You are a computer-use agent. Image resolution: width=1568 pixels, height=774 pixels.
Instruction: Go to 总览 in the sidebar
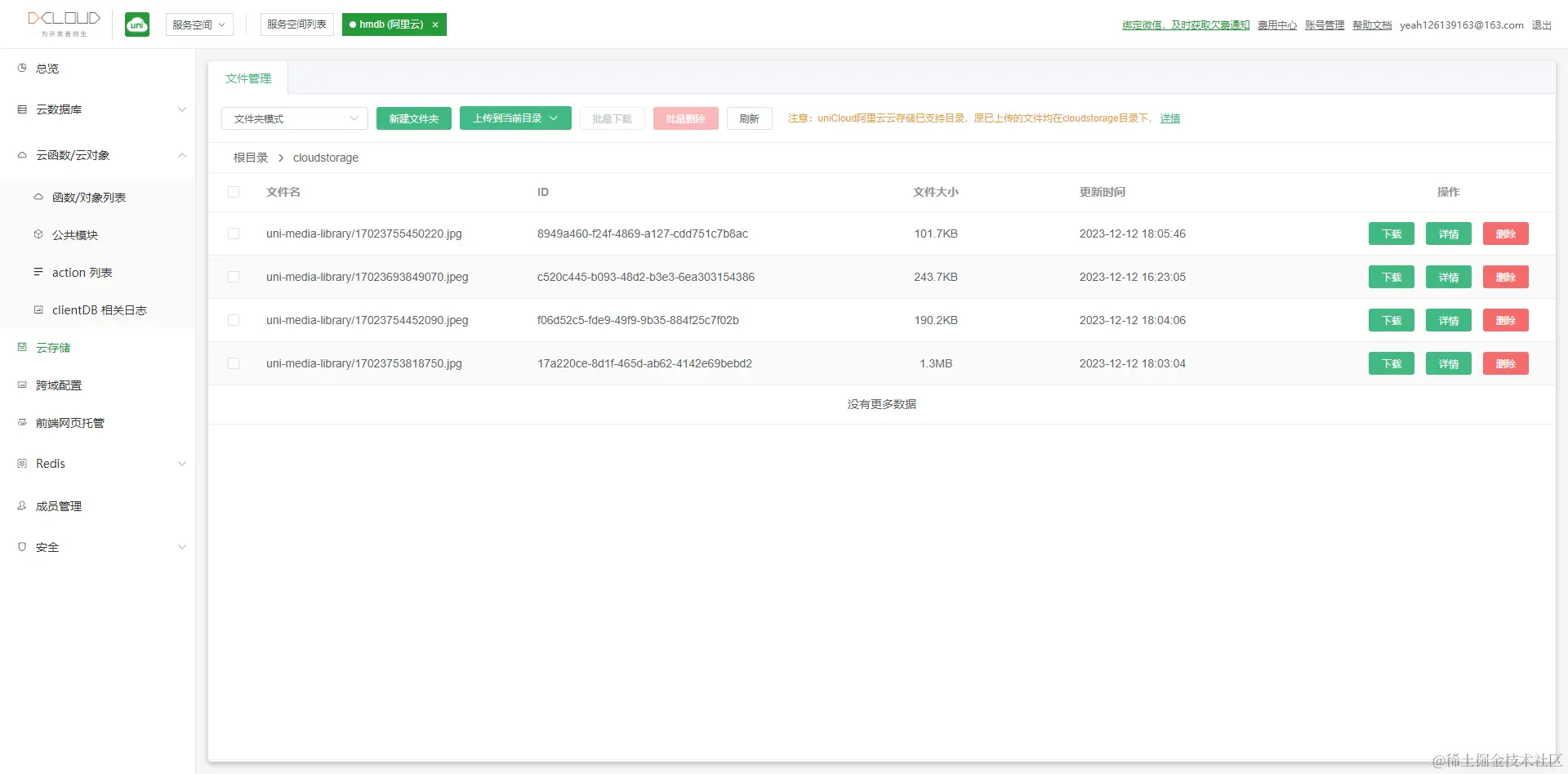pyautogui.click(x=47, y=69)
